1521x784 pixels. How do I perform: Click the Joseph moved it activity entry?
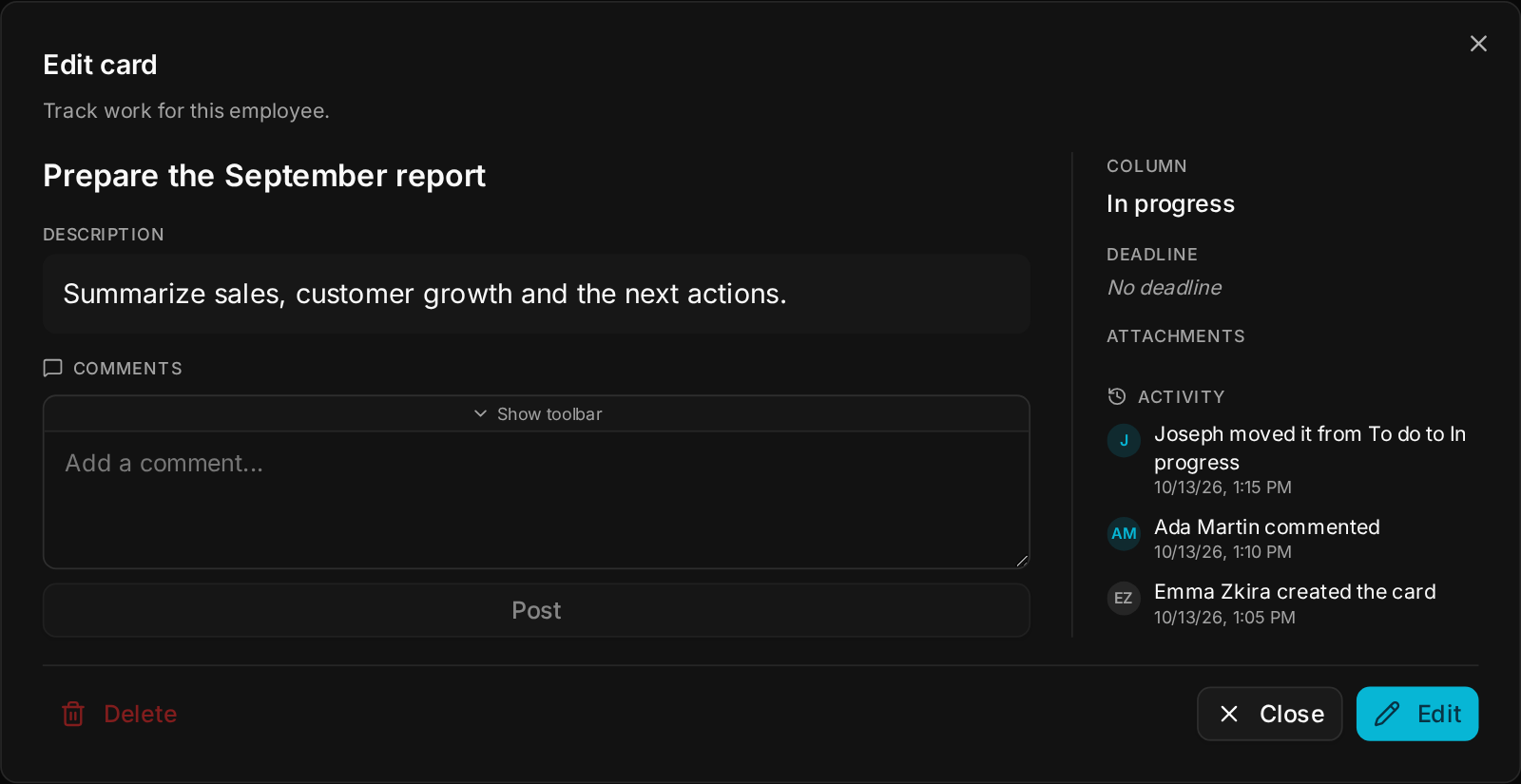[1310, 448]
